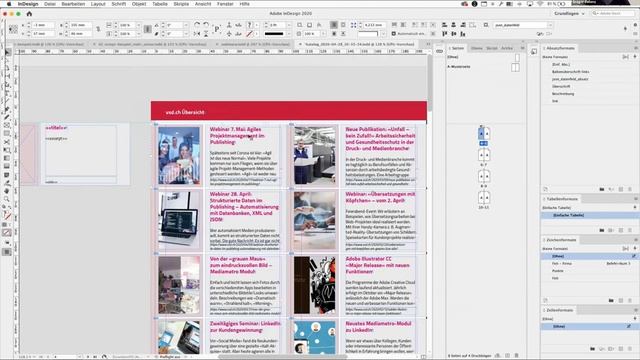The image size is (640, 360).
Task: Click fill and stroke swatch in toolbox
Action: tap(7, 215)
